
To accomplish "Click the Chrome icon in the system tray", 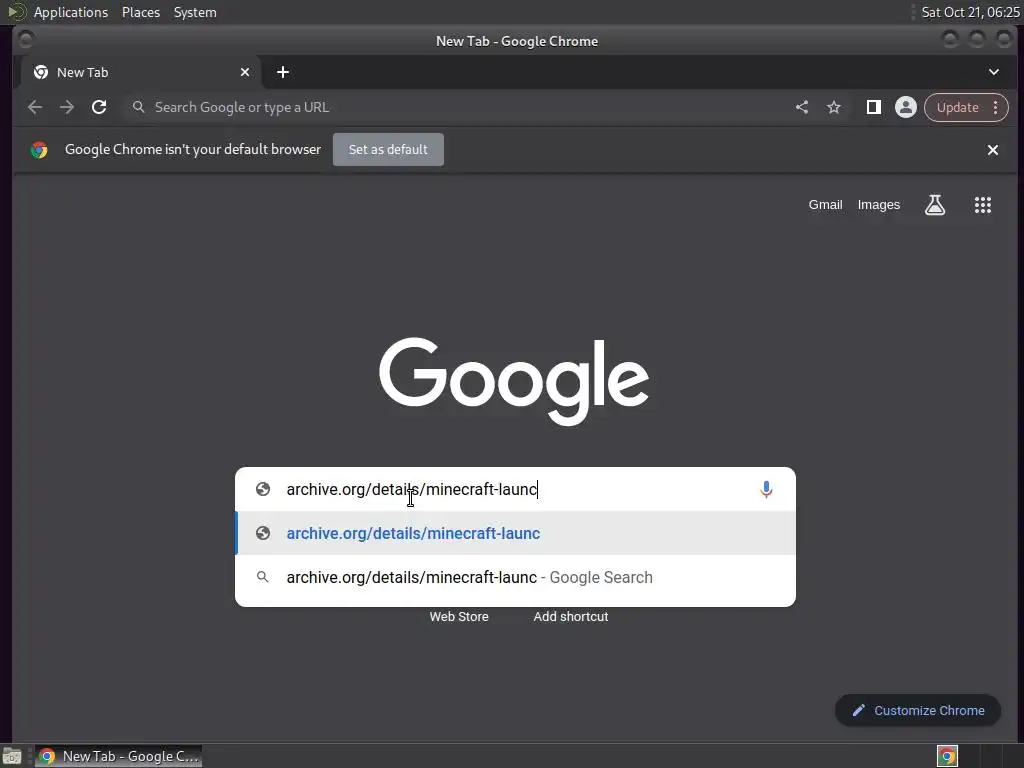I will pyautogui.click(x=947, y=756).
